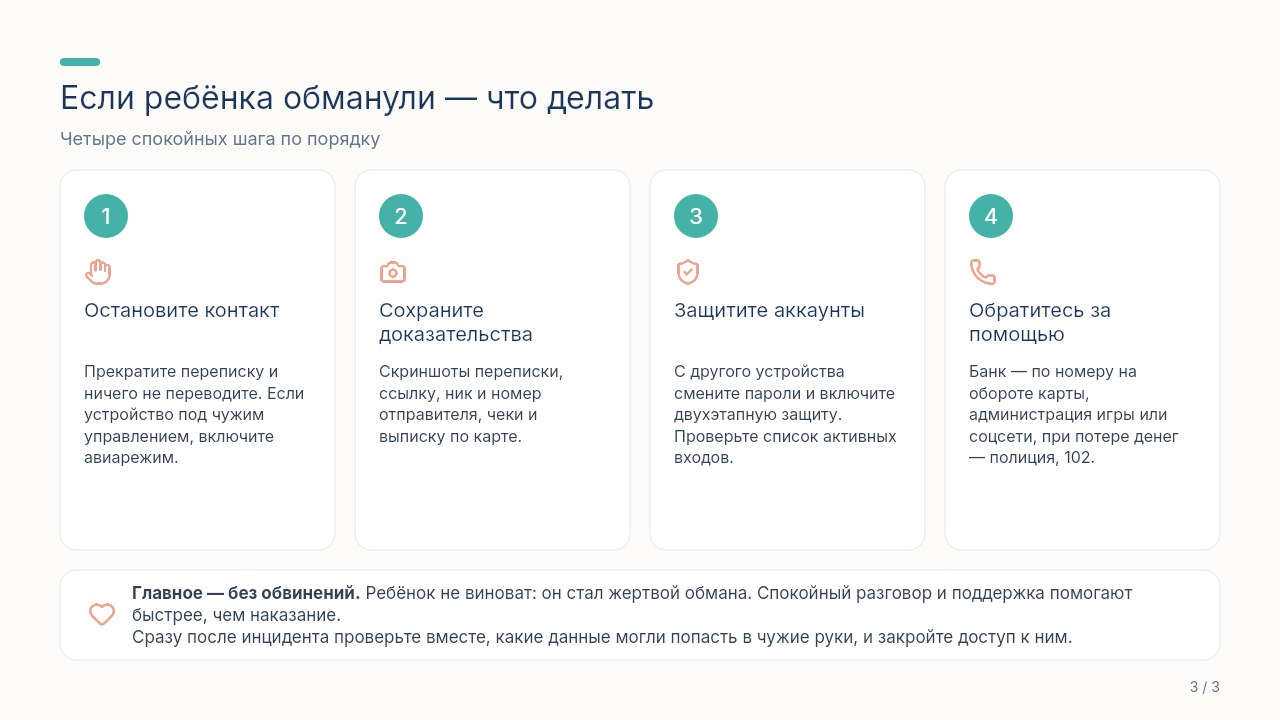This screenshot has width=1280, height=720.
Task: Click the raised hand icon in card 1
Action: tap(98, 272)
